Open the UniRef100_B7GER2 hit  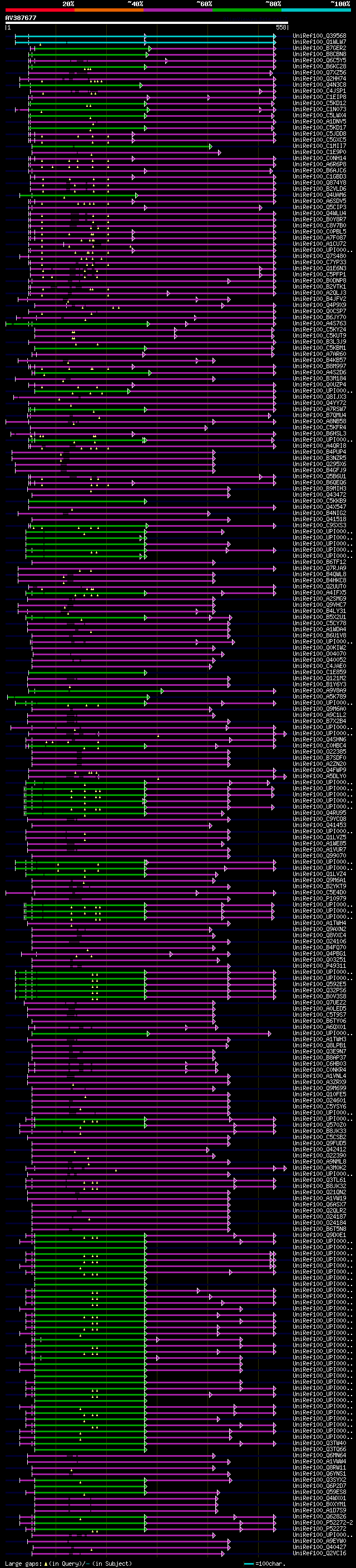tap(319, 48)
